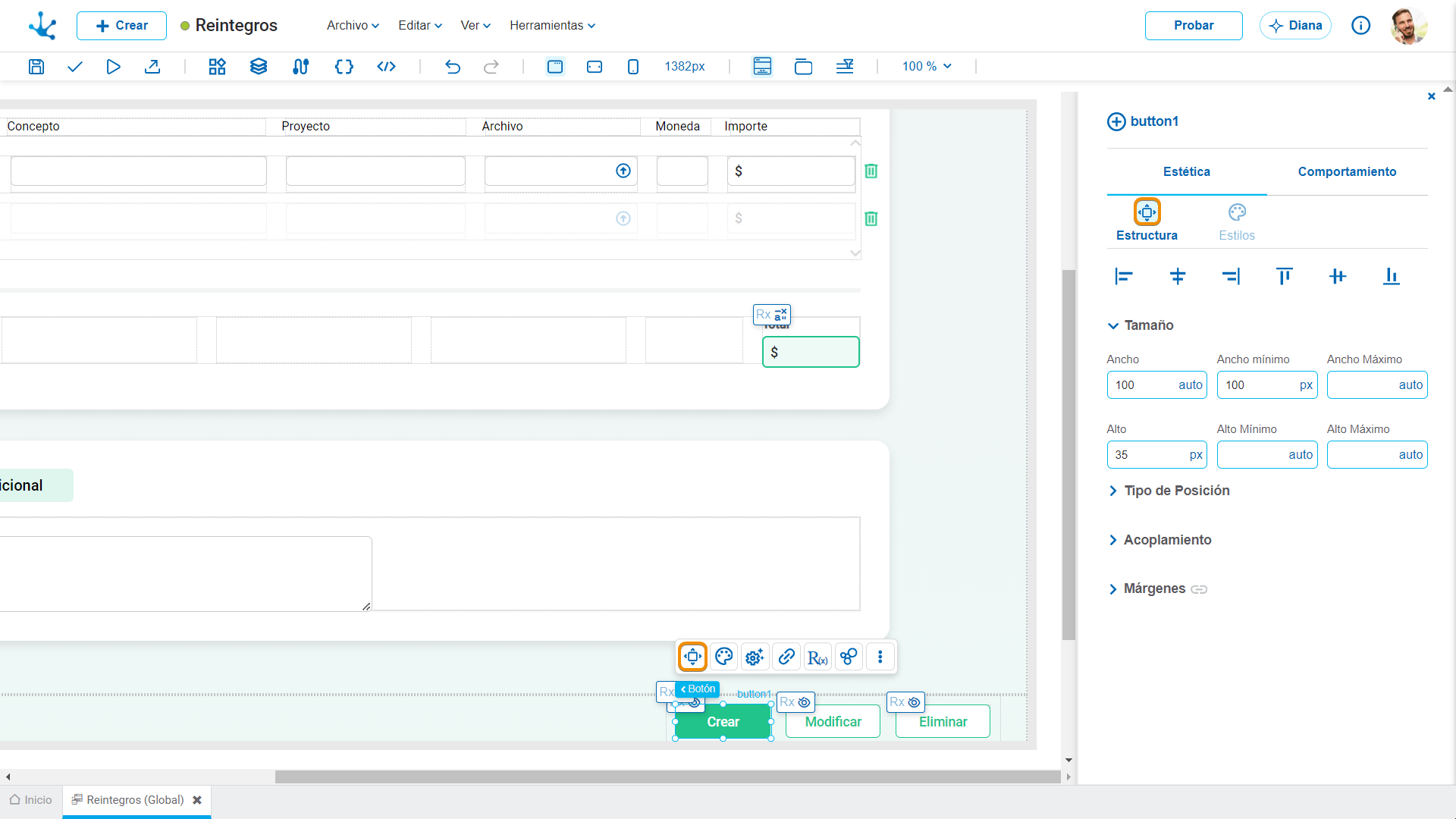
Task: Open floating toolbar settings gear icon
Action: point(755,657)
